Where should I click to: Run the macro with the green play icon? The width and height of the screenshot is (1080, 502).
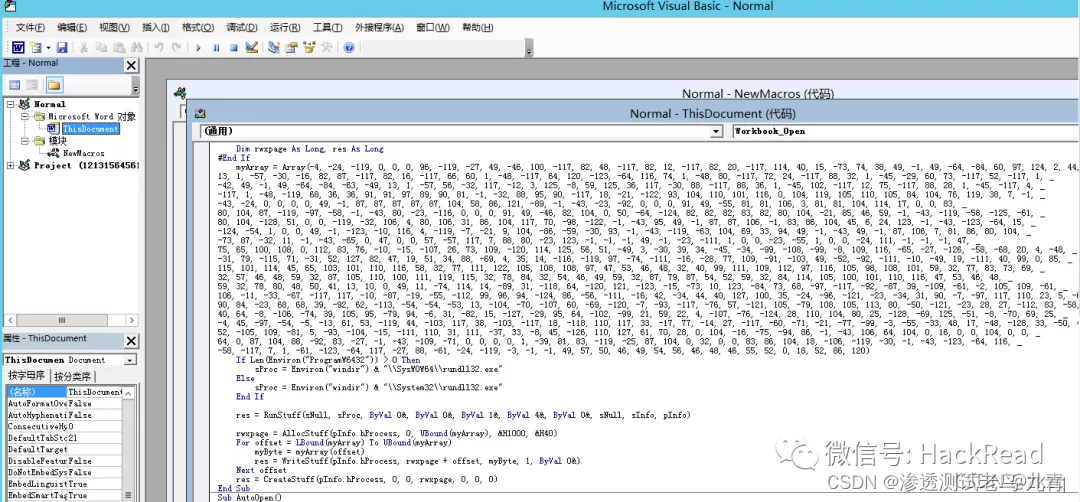(x=198, y=48)
